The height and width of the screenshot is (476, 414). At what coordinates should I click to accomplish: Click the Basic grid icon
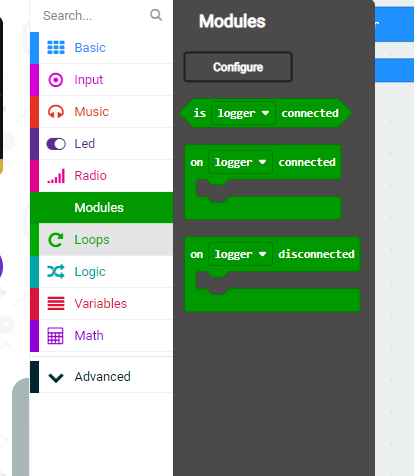(56, 47)
